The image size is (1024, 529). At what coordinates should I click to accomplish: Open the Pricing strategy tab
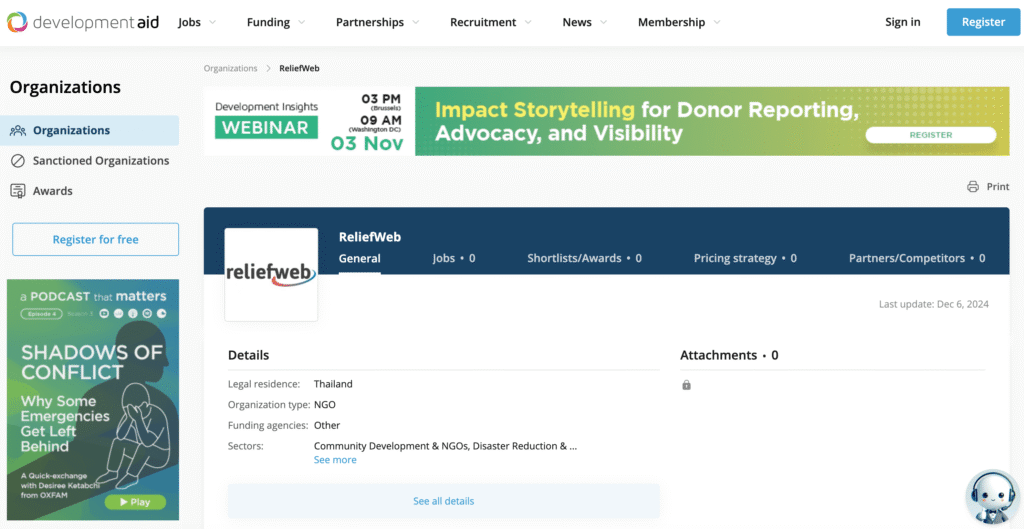click(745, 258)
